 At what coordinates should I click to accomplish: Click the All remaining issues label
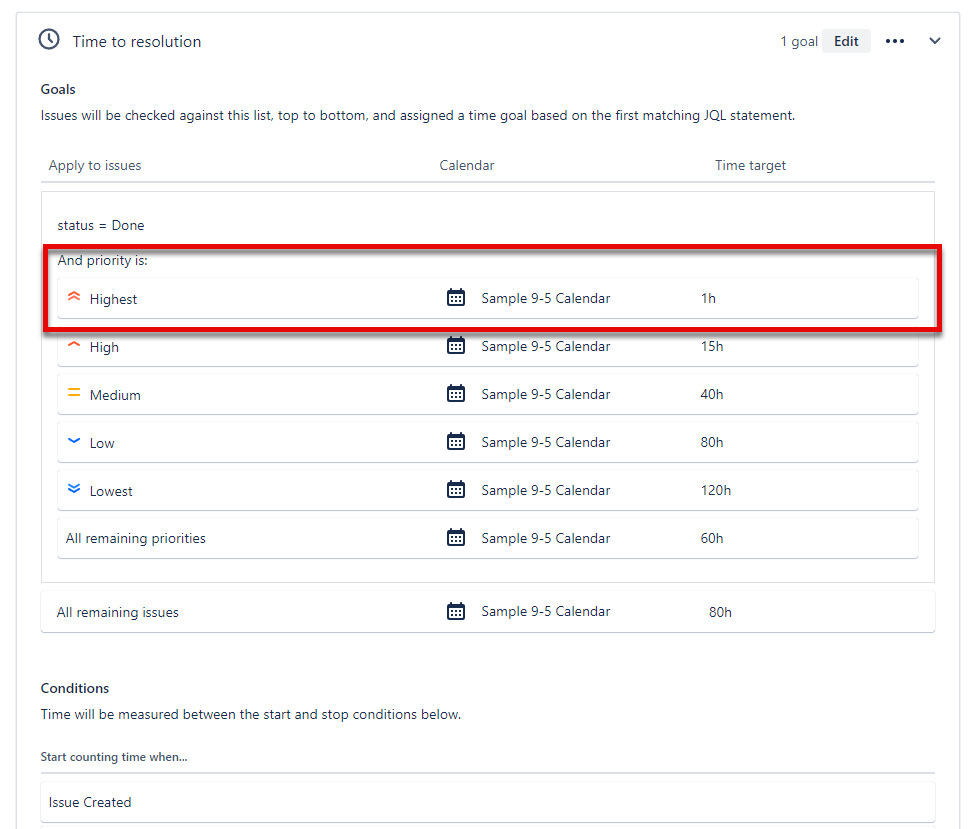(118, 612)
